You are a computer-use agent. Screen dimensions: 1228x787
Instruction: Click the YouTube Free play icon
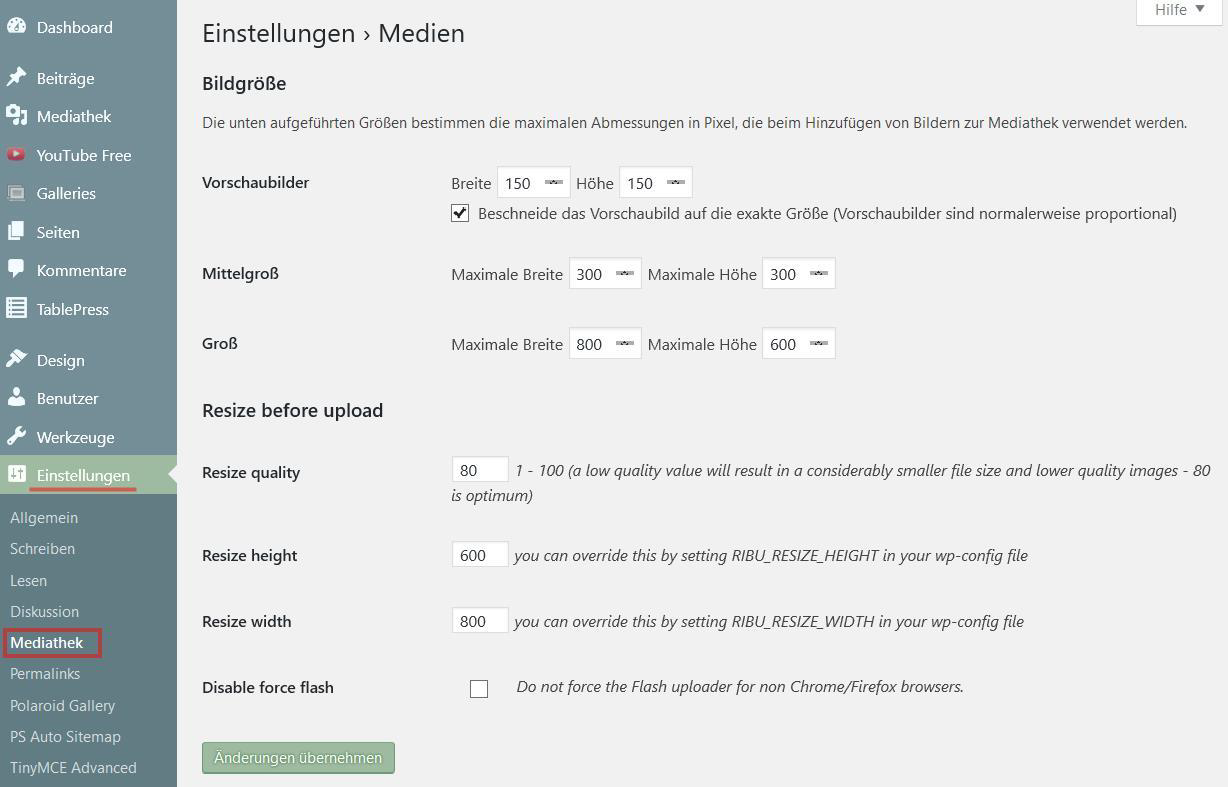[16, 155]
